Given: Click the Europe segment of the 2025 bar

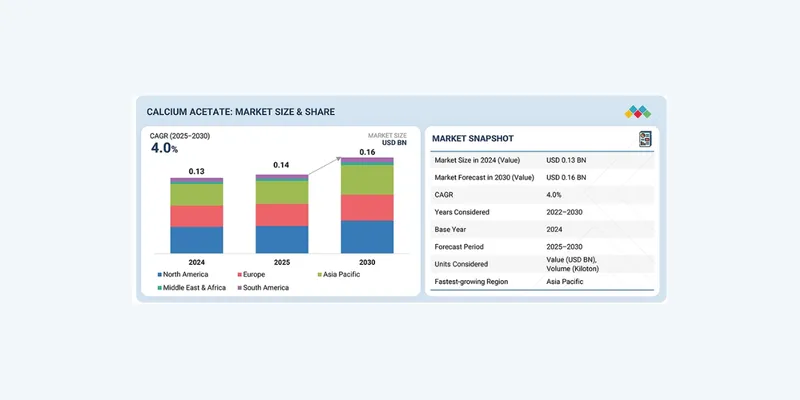Looking at the screenshot, I should point(282,215).
